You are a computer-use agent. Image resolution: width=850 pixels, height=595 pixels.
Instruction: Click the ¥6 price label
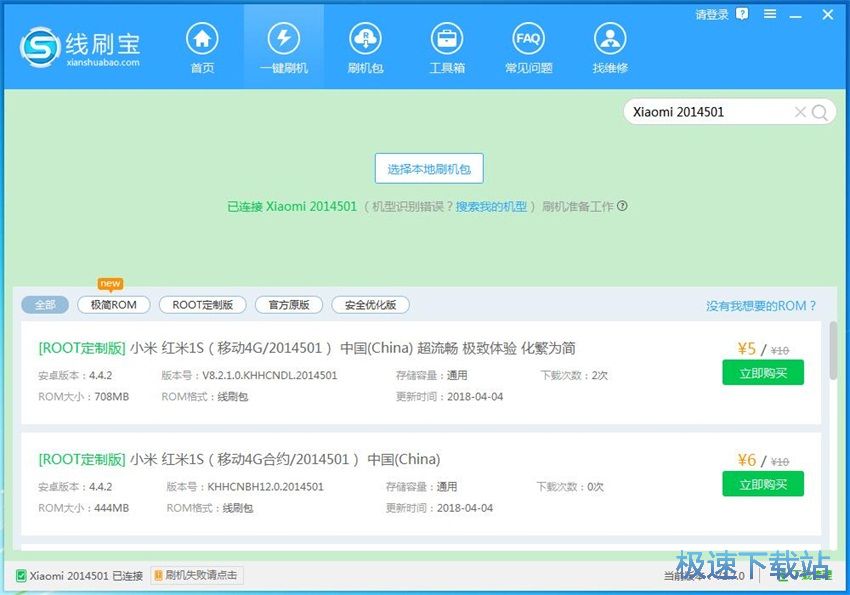pos(746,460)
